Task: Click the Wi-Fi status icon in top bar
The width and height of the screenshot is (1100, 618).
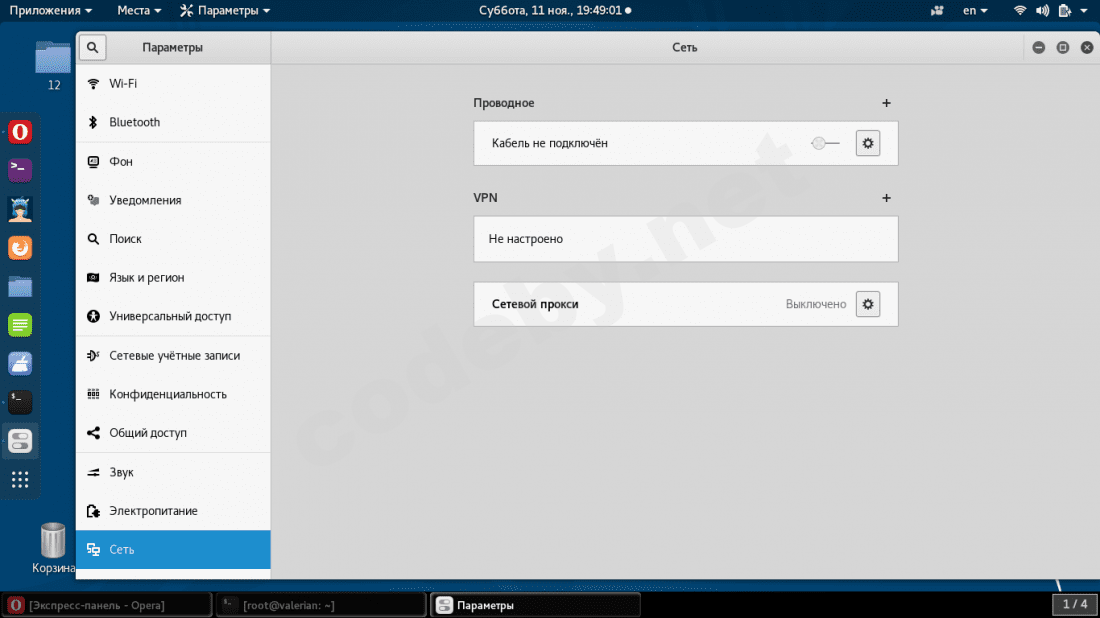Action: tap(1020, 11)
